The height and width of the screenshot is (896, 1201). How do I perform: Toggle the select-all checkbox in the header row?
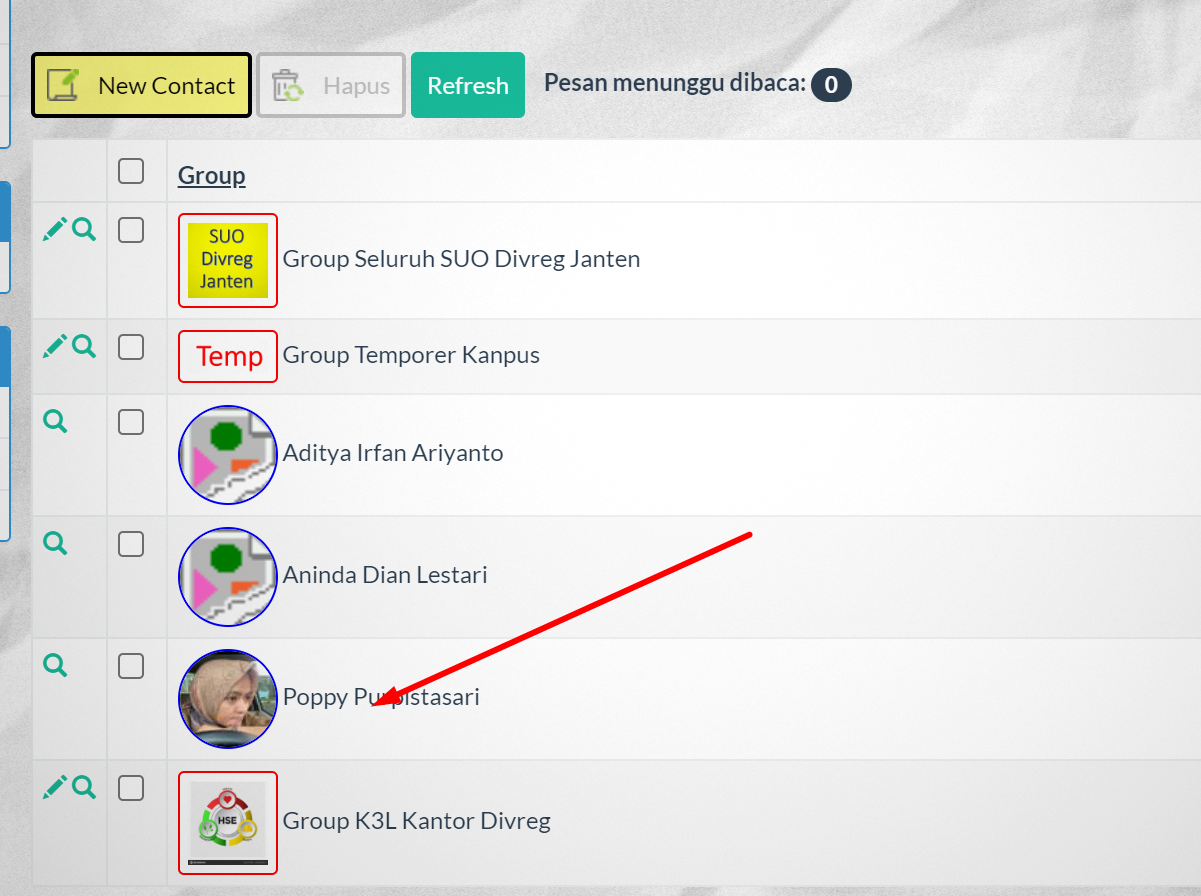[x=131, y=171]
